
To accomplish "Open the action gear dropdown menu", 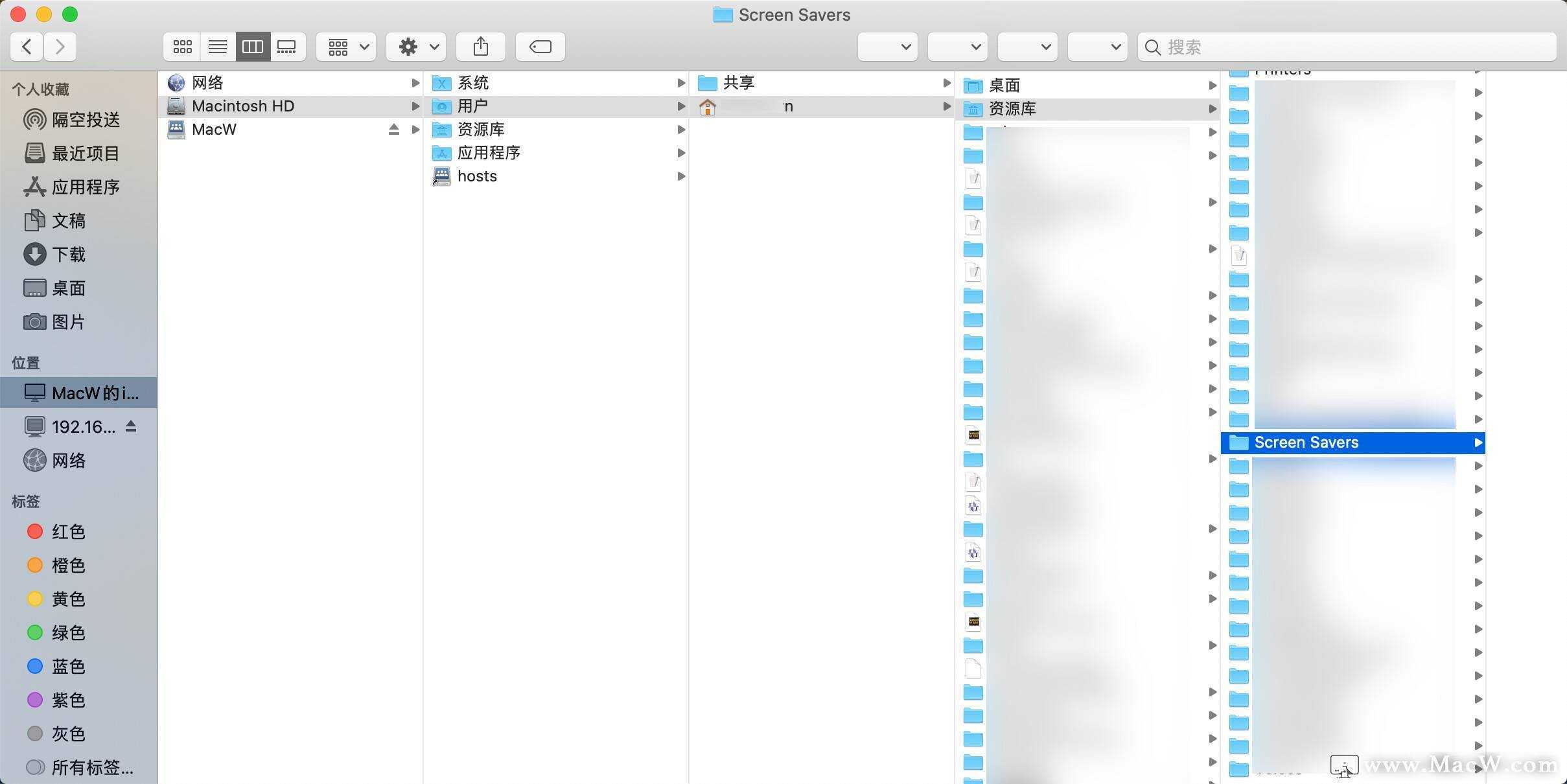I will coord(416,47).
